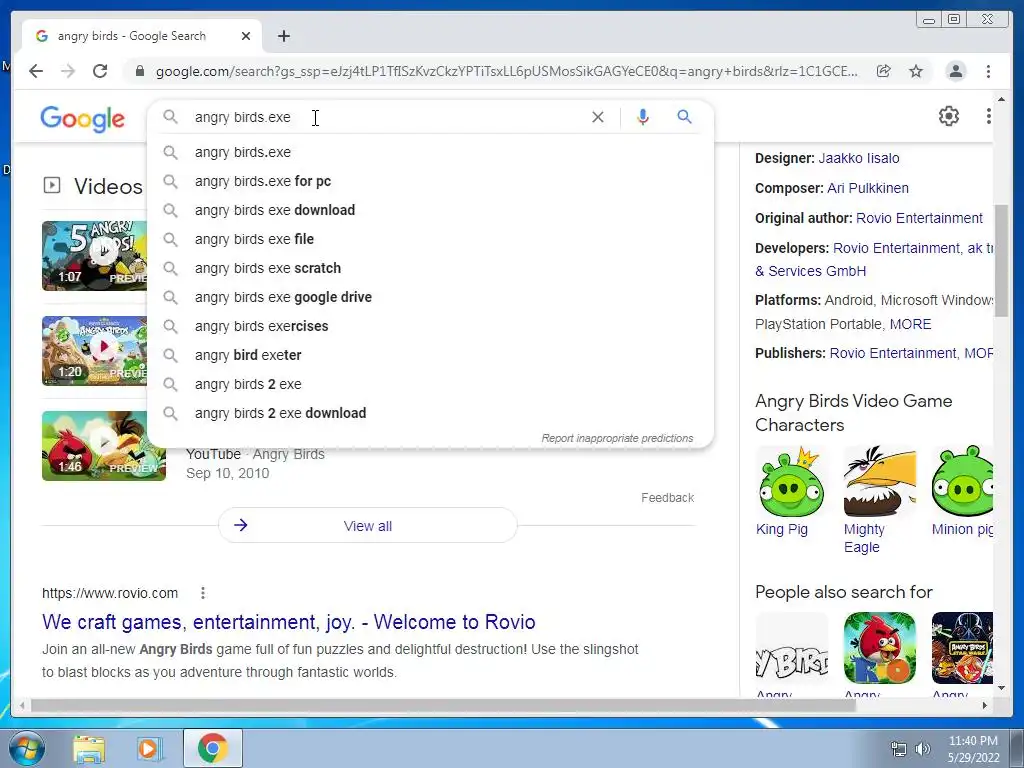Viewport: 1024px width, 768px height.
Task: Open Ari Pulkkinen composer link
Action: pos(868,188)
